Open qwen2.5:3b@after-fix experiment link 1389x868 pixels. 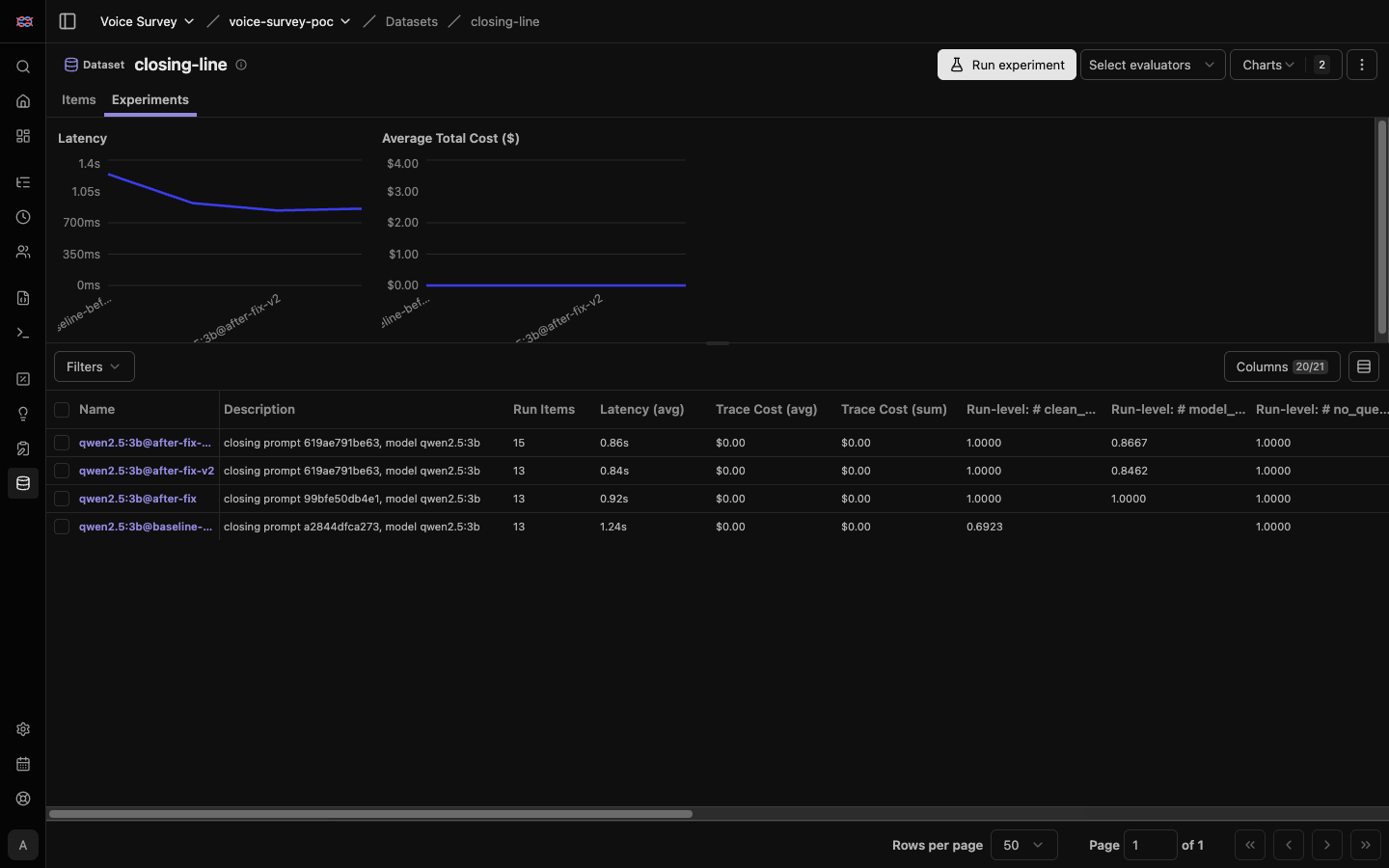point(138,499)
